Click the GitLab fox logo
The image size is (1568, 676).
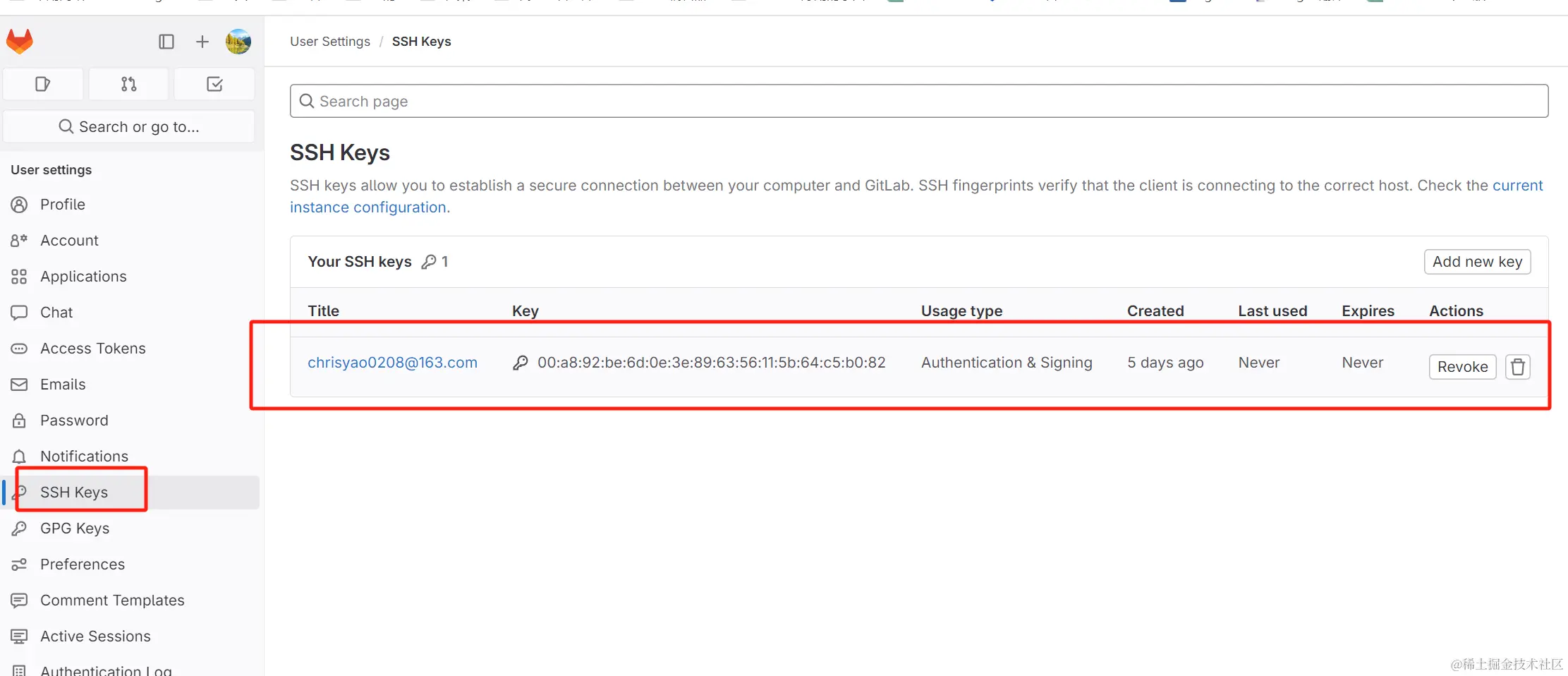pyautogui.click(x=20, y=42)
